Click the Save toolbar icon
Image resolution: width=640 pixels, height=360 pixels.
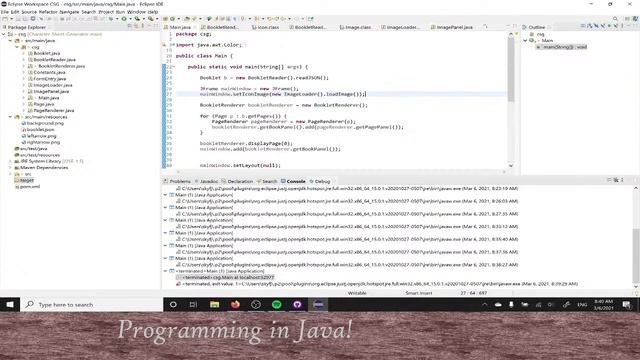coord(18,19)
